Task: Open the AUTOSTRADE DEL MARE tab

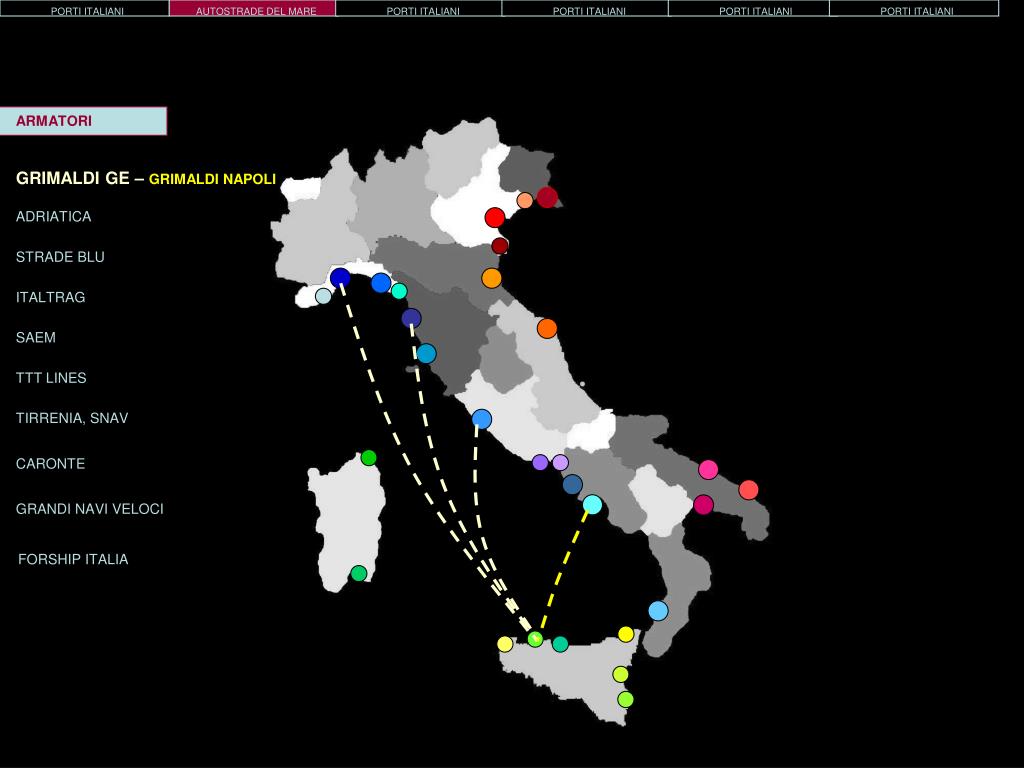Action: 253,8
